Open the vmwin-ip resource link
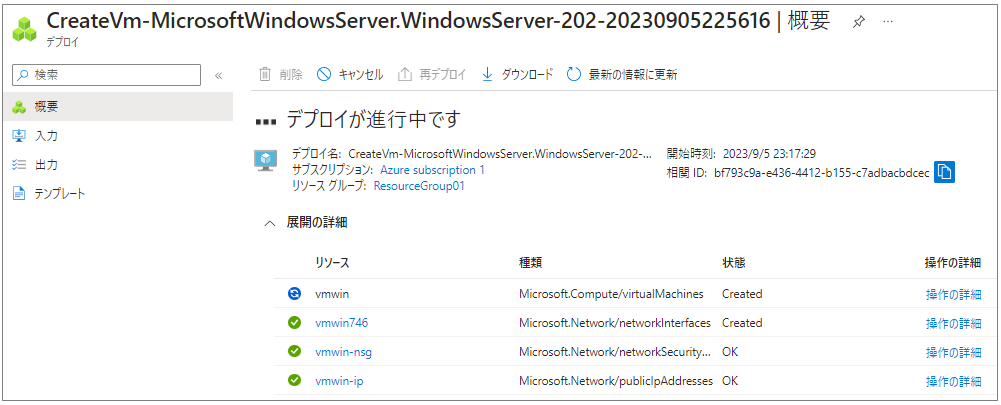The image size is (1001, 405). (340, 381)
